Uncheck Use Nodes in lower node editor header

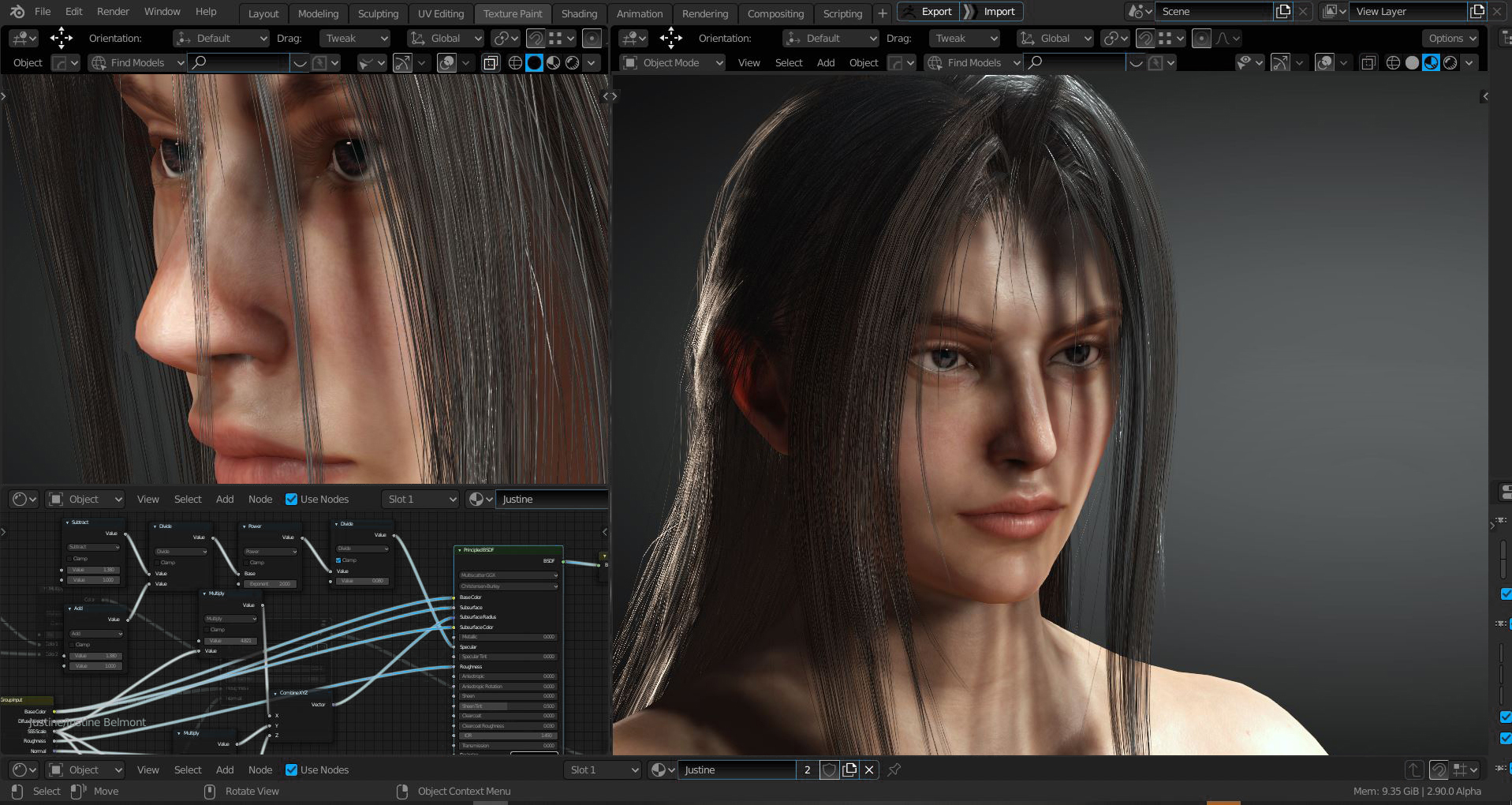tap(291, 769)
